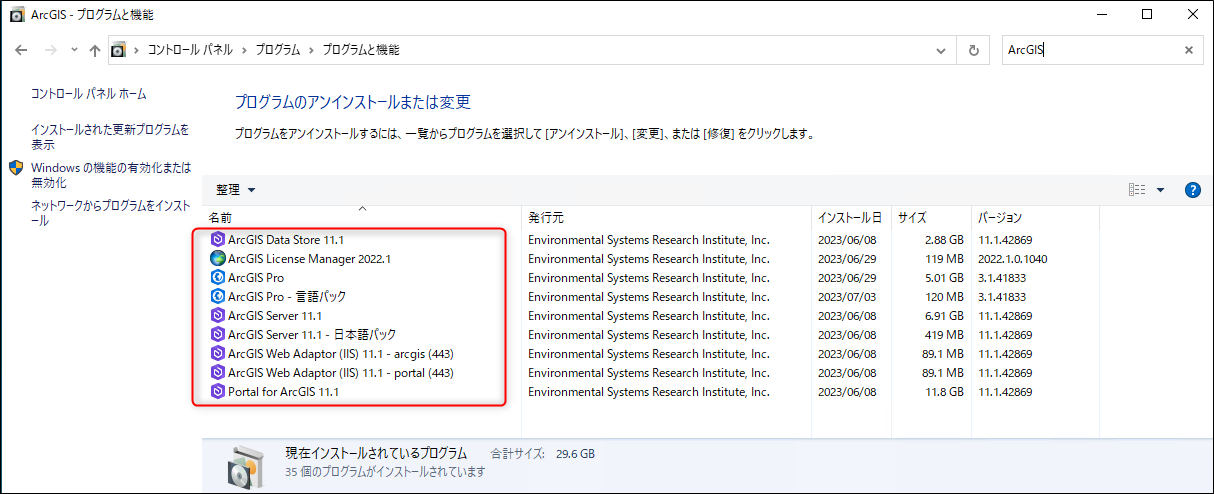The image size is (1214, 494).
Task: Click the Web Adaptor arcgis (443) icon
Action: pos(218,354)
